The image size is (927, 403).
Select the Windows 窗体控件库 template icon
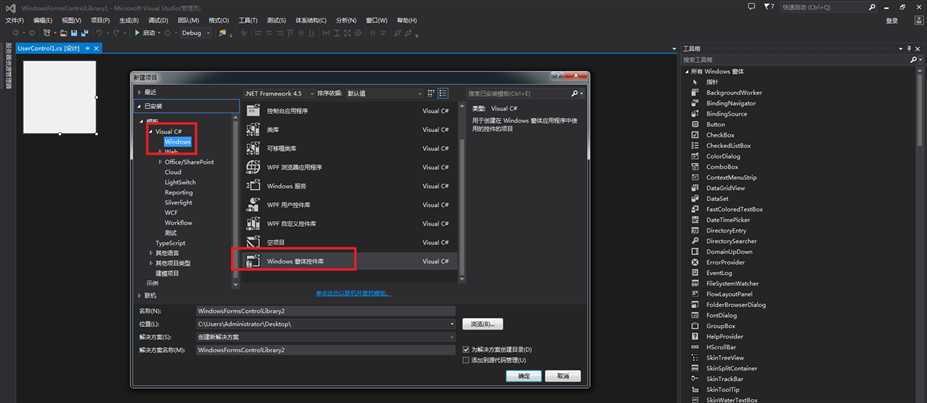(253, 261)
